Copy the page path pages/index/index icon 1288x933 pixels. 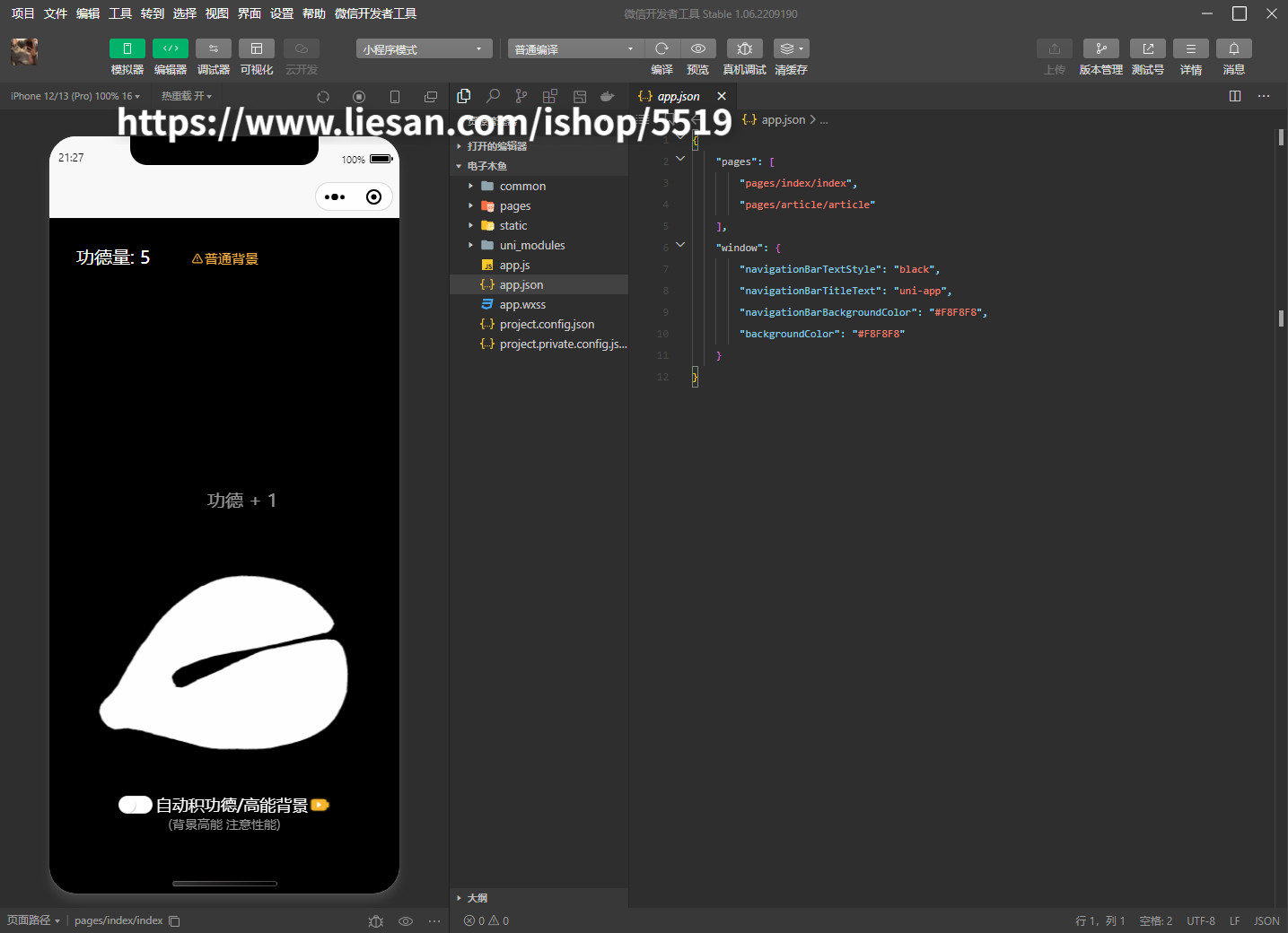[x=174, y=920]
